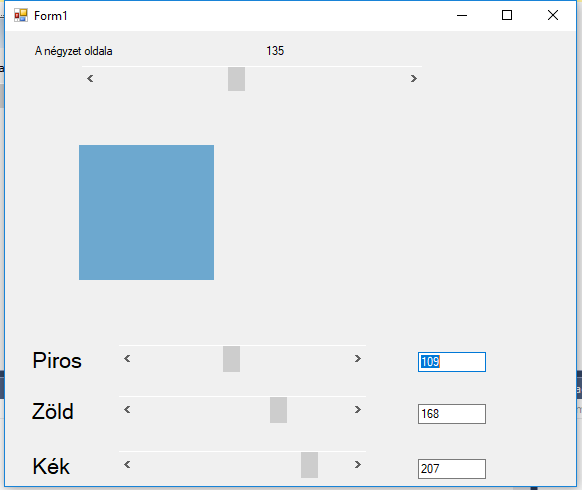Screen dimensions: 582x490
Task: Click the Form1 application icon in title bar
Action: [x=21, y=16]
